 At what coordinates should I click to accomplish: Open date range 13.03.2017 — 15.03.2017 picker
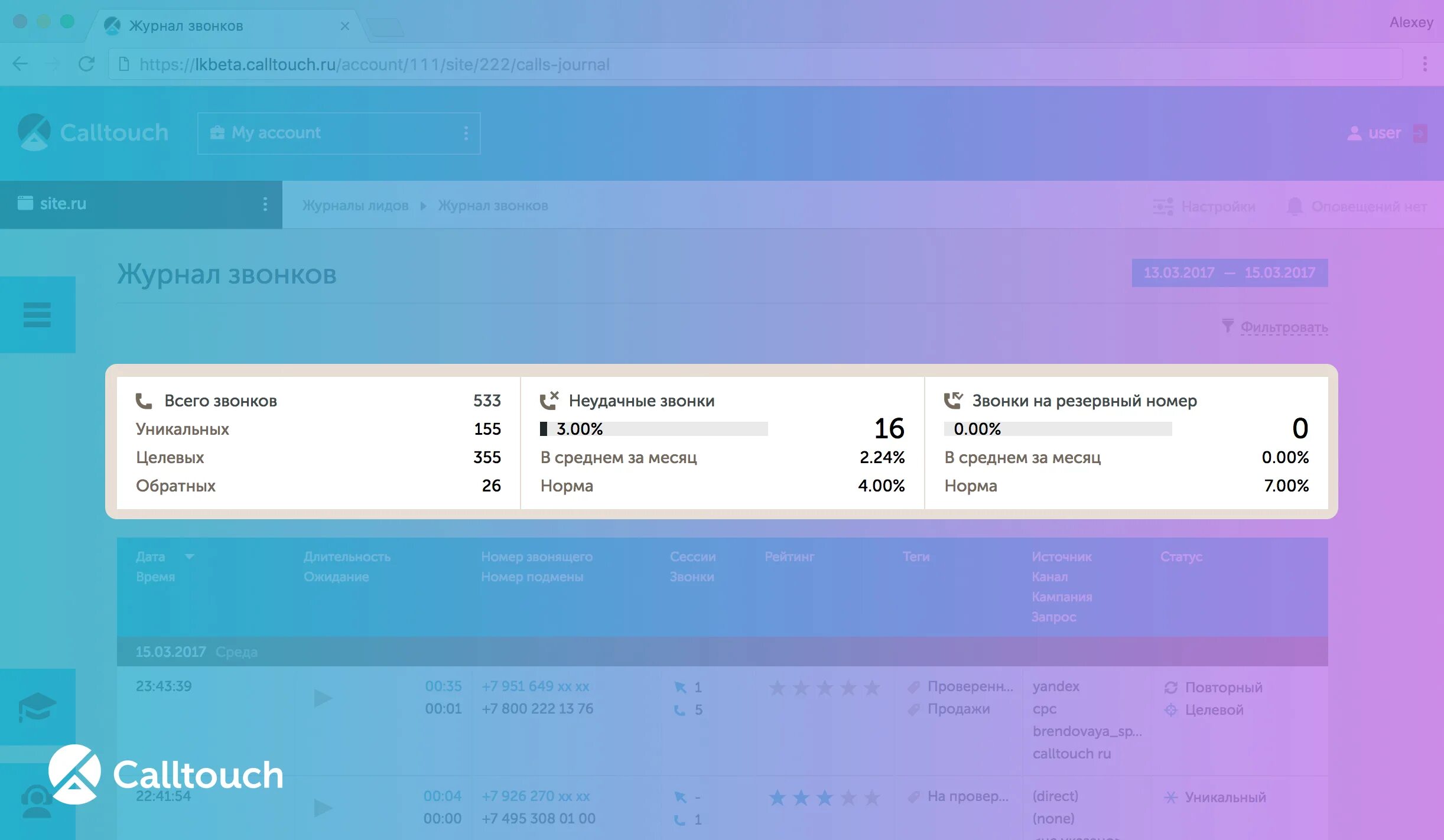(1229, 273)
